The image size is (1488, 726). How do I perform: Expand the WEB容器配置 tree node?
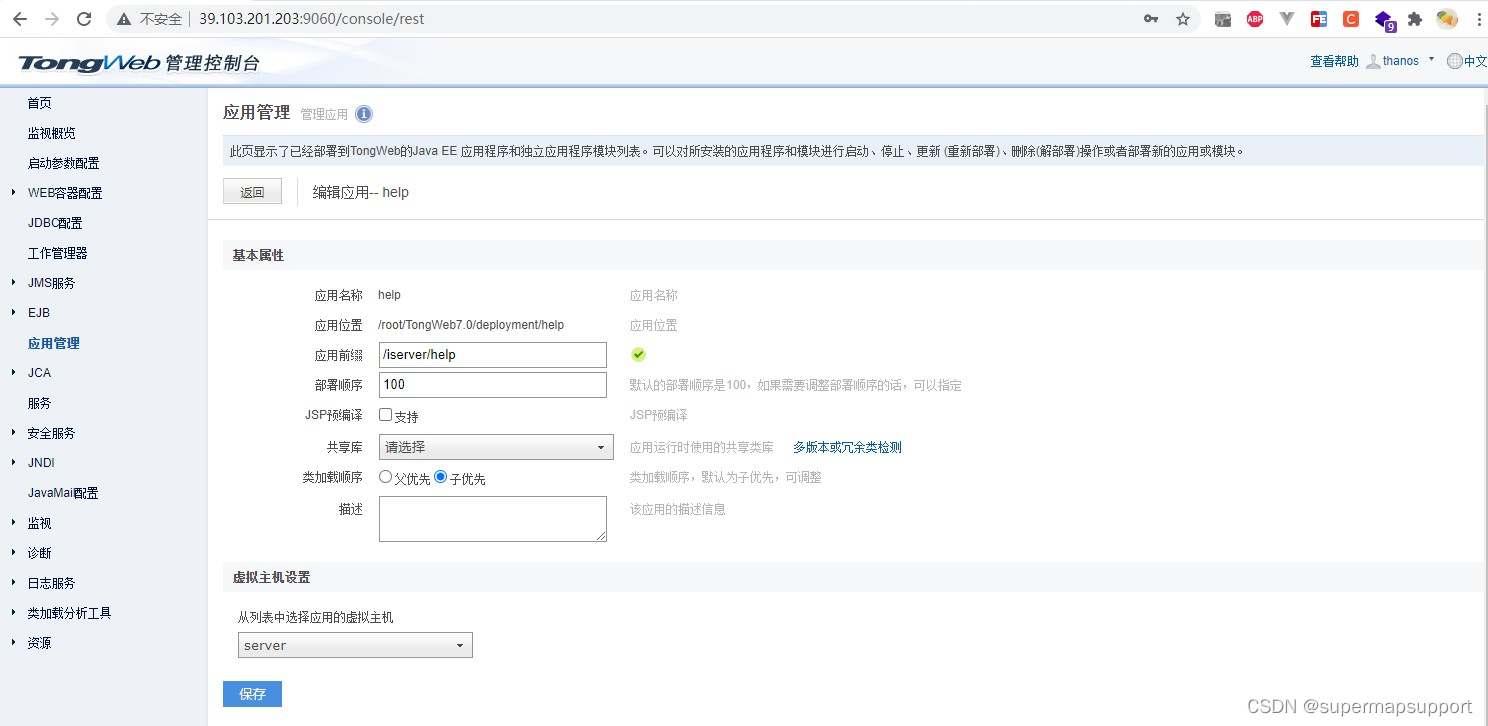13,192
